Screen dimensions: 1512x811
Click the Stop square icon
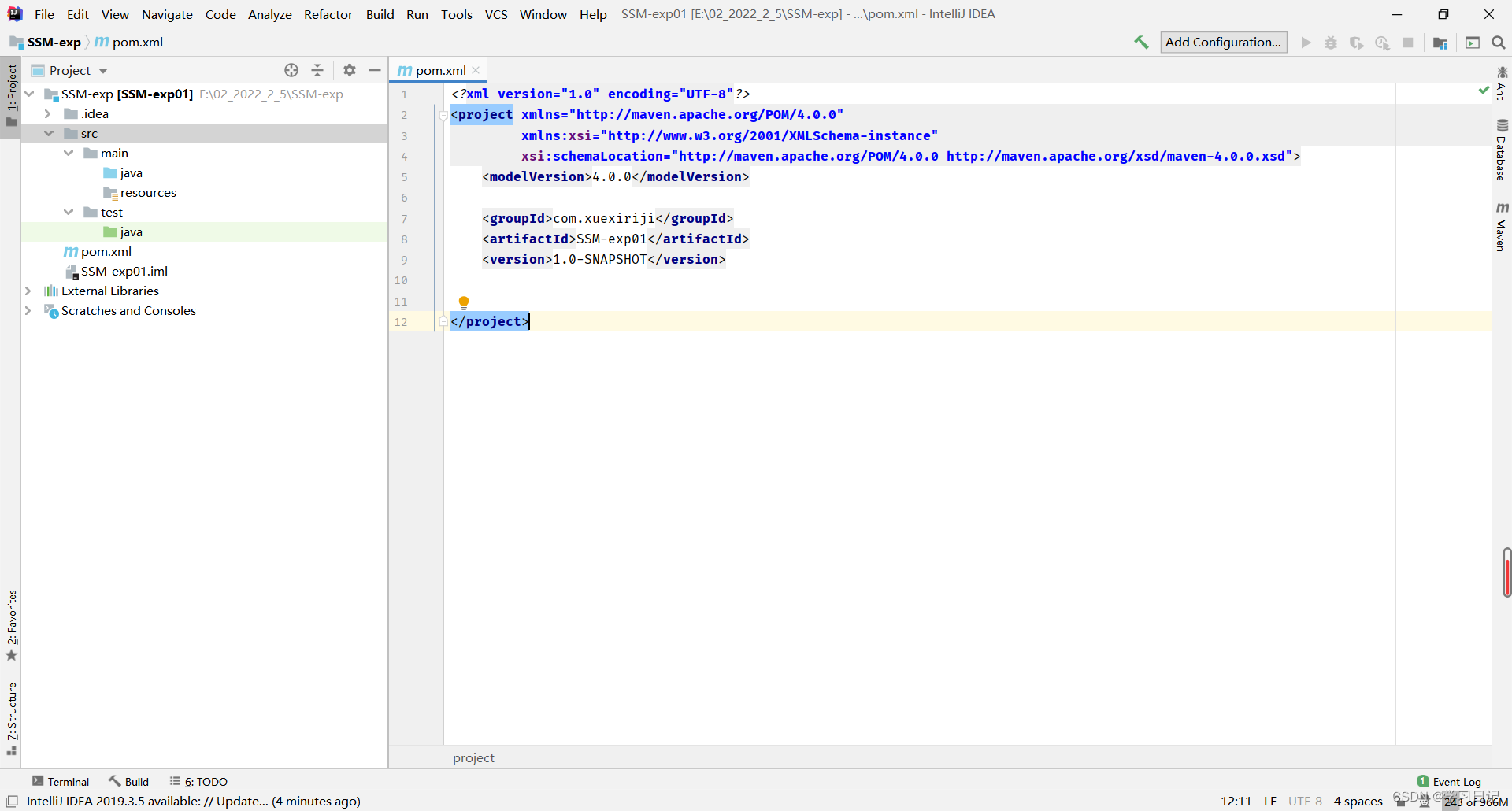[1408, 43]
